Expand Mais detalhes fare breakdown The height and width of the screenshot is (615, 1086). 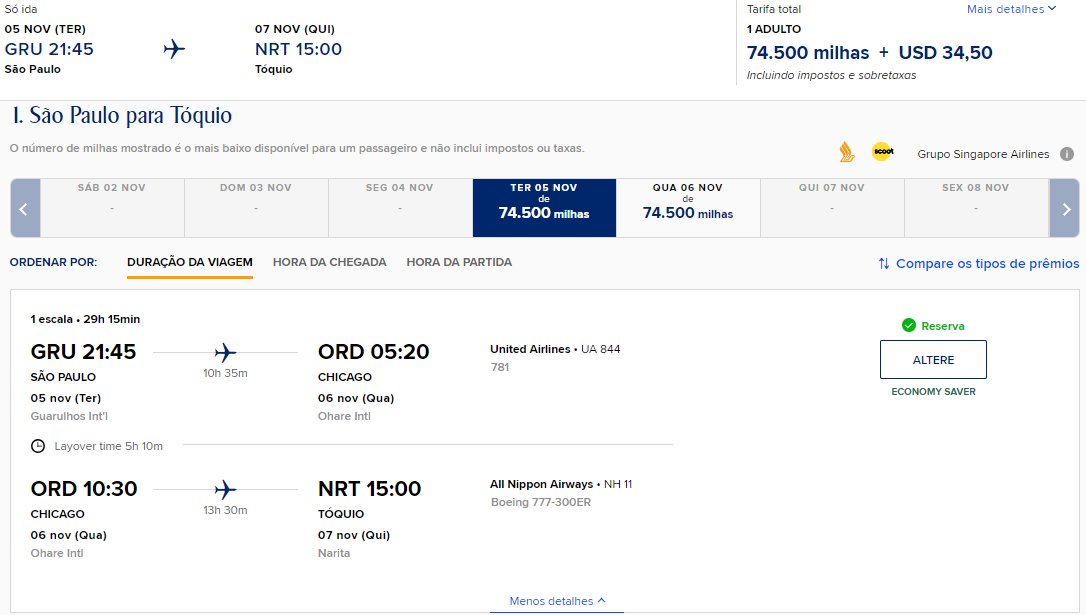click(1011, 9)
